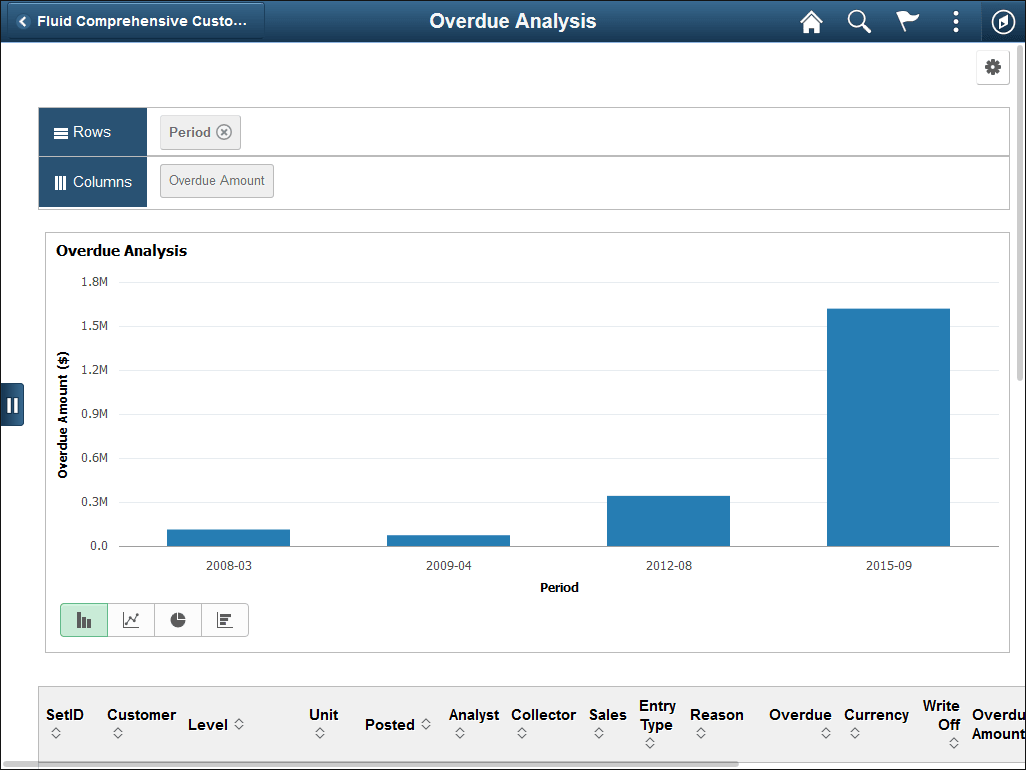Open the pivot grid options gear icon

tap(992, 67)
